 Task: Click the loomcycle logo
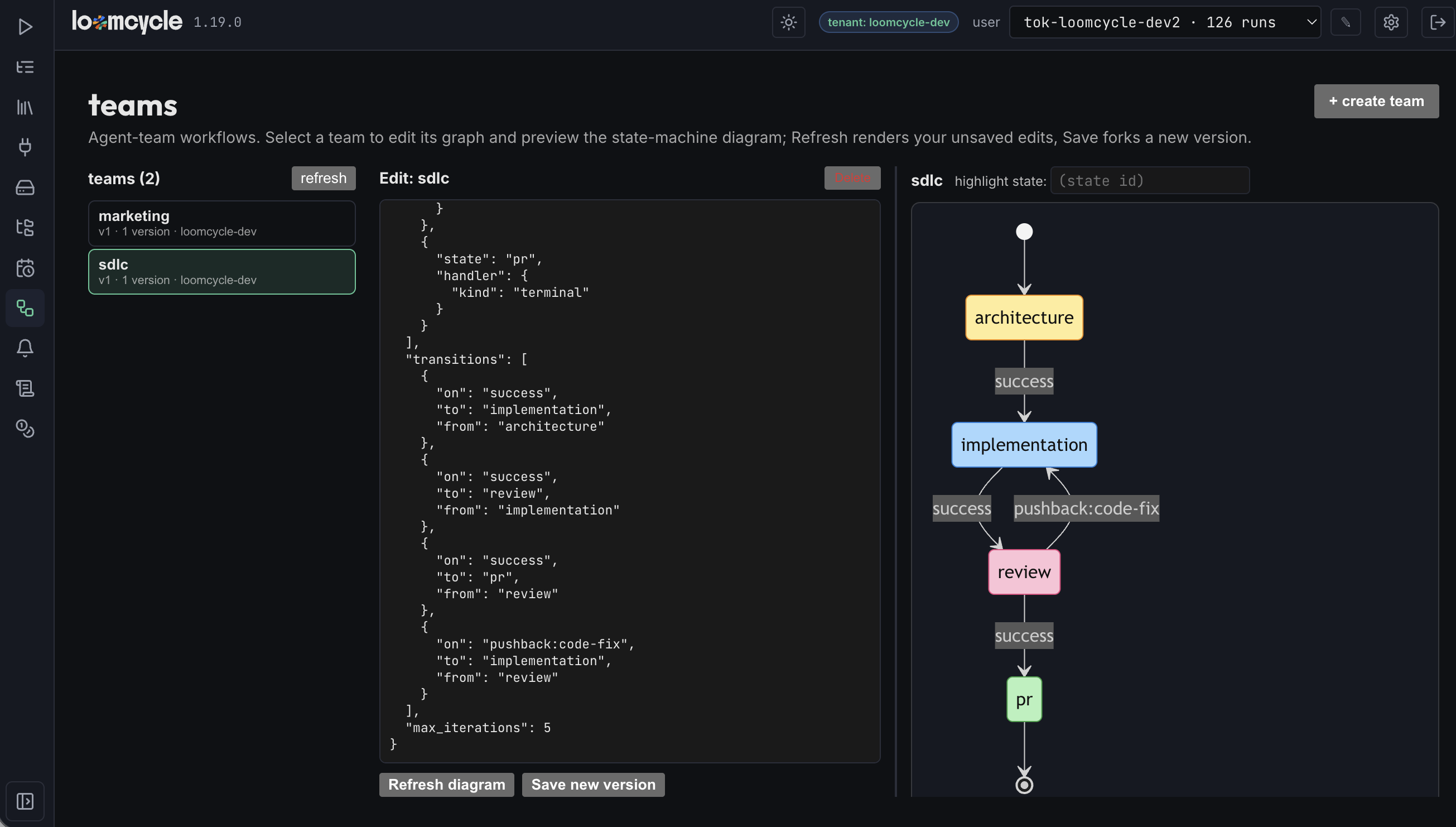[x=127, y=22]
